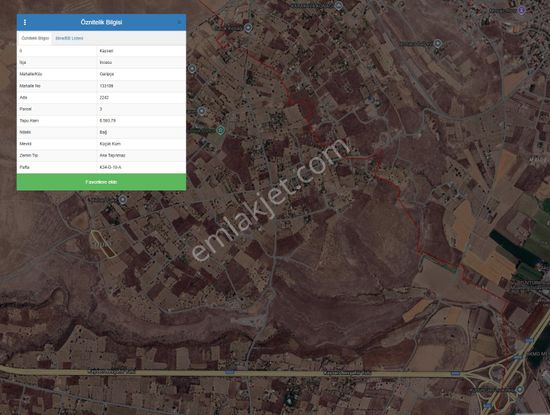Image resolution: width=550 pixels, height=415 pixels.
Task: Click the blue pin just right of Parsel row
Action: click(x=201, y=111)
